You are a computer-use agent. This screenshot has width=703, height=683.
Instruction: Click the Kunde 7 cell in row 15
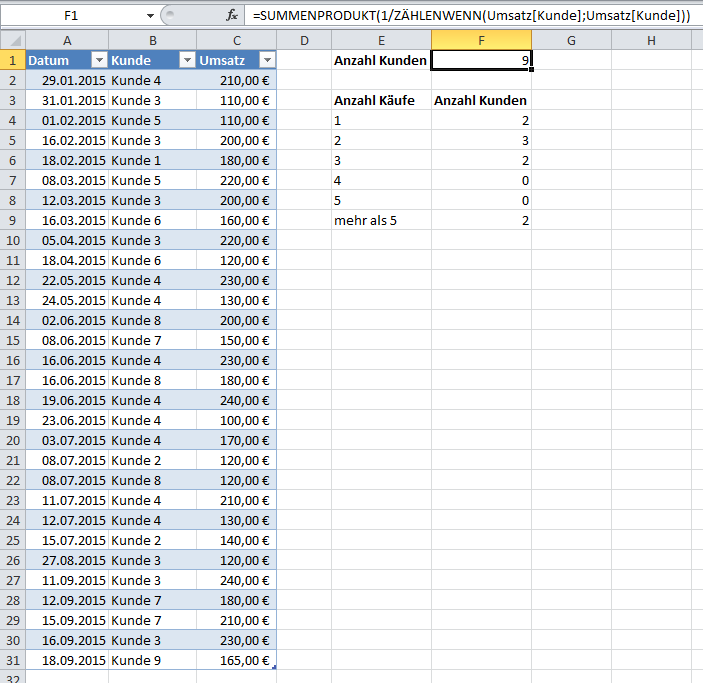(152, 340)
